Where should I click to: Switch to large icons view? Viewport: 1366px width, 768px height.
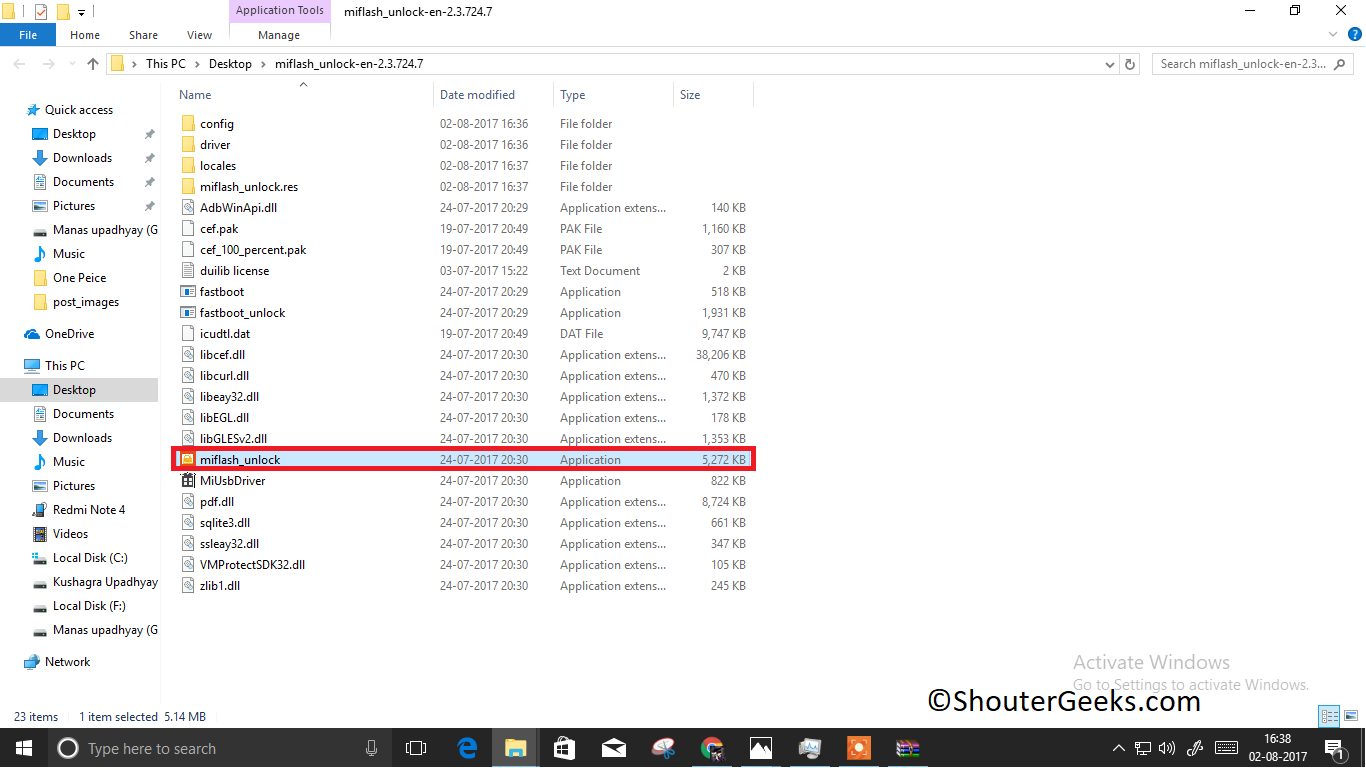[x=1350, y=717]
